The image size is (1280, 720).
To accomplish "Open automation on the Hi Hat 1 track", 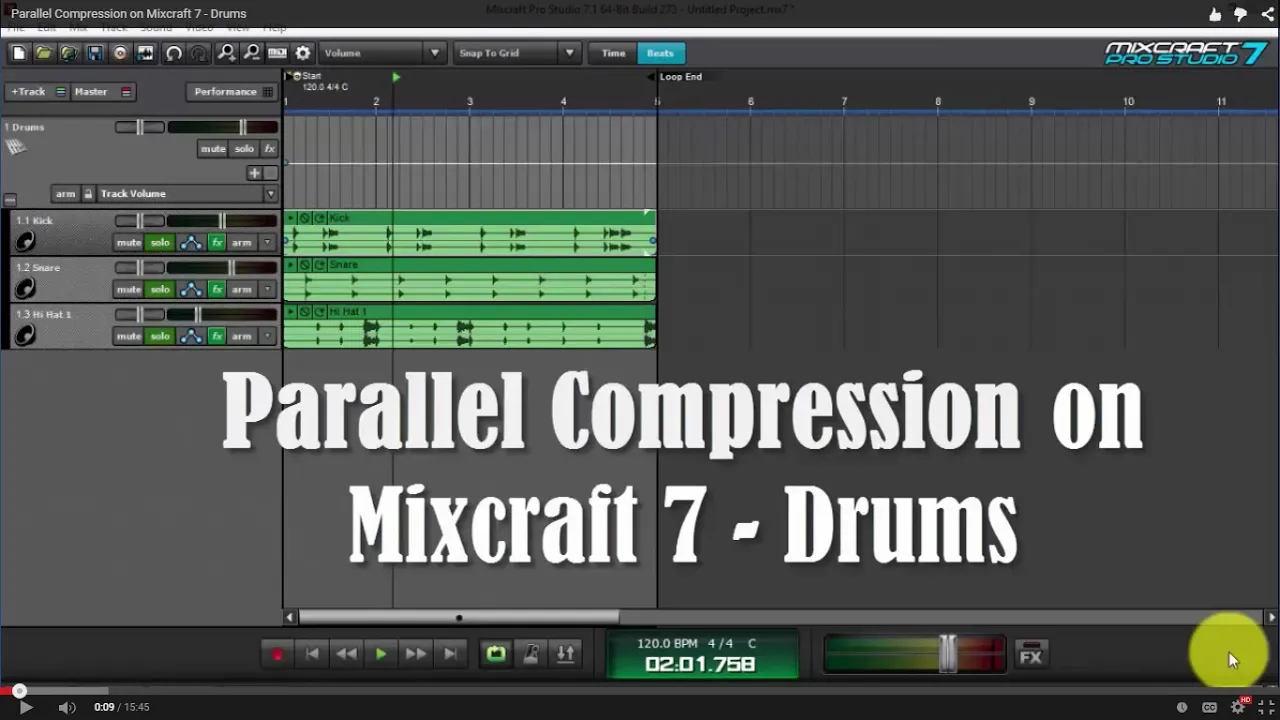I will click(x=190, y=336).
